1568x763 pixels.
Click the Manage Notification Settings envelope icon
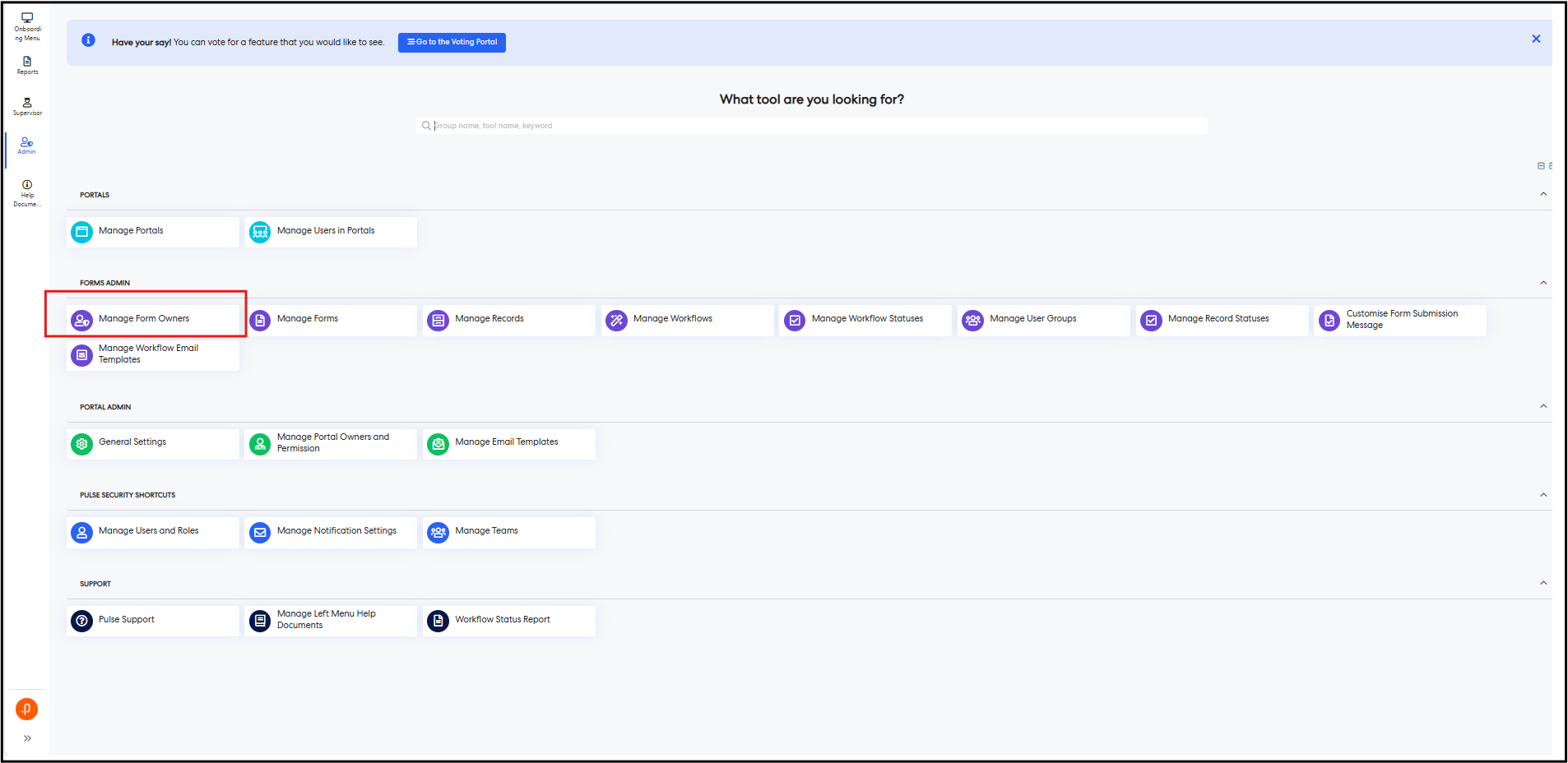point(260,532)
